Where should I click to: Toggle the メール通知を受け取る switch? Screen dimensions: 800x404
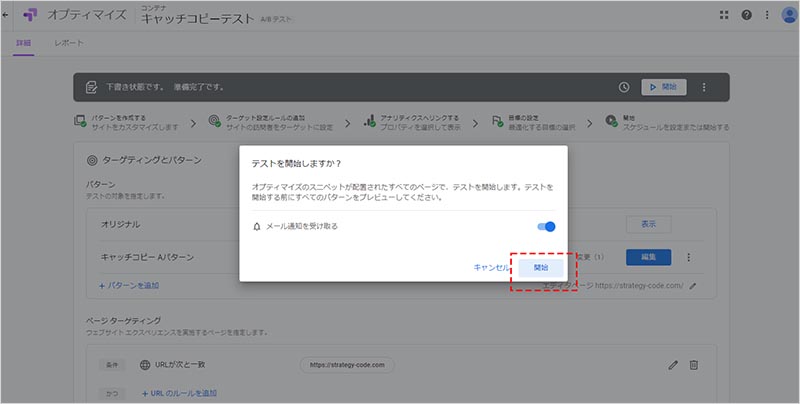point(546,227)
